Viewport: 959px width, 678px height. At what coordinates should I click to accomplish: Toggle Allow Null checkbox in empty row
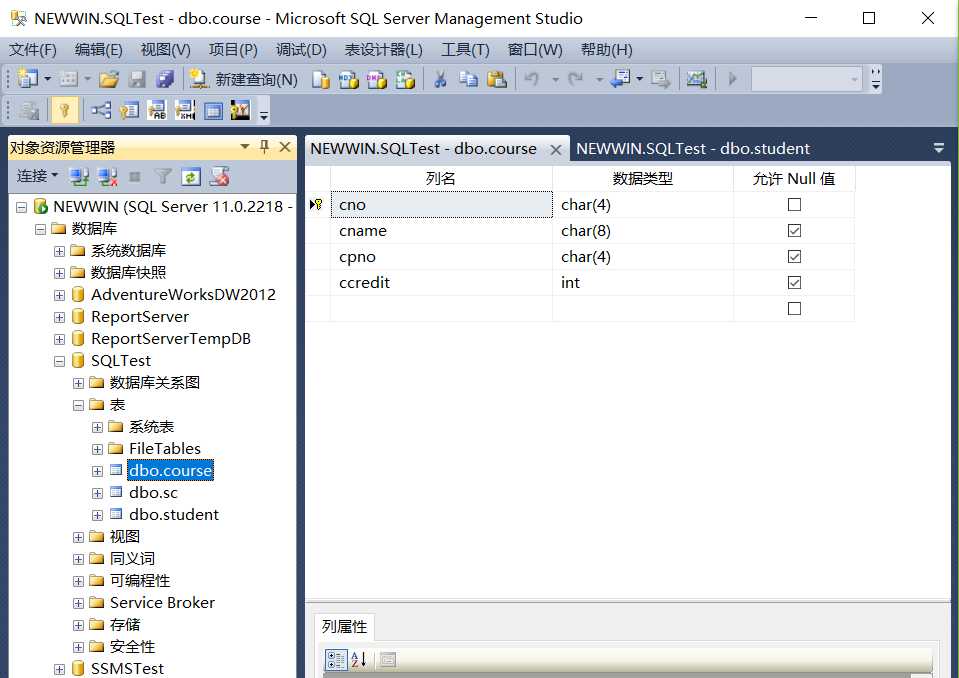794,308
